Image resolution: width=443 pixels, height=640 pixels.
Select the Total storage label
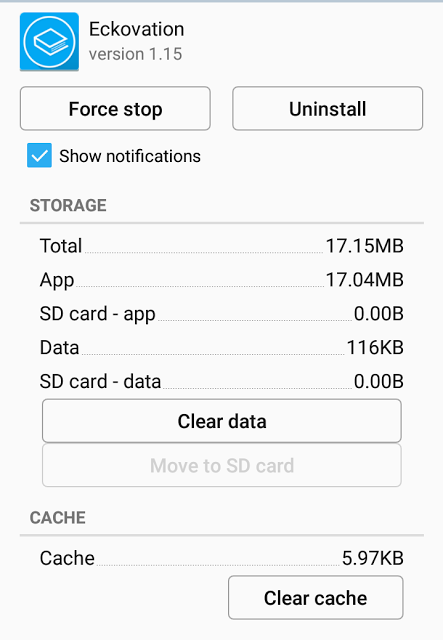tap(61, 246)
